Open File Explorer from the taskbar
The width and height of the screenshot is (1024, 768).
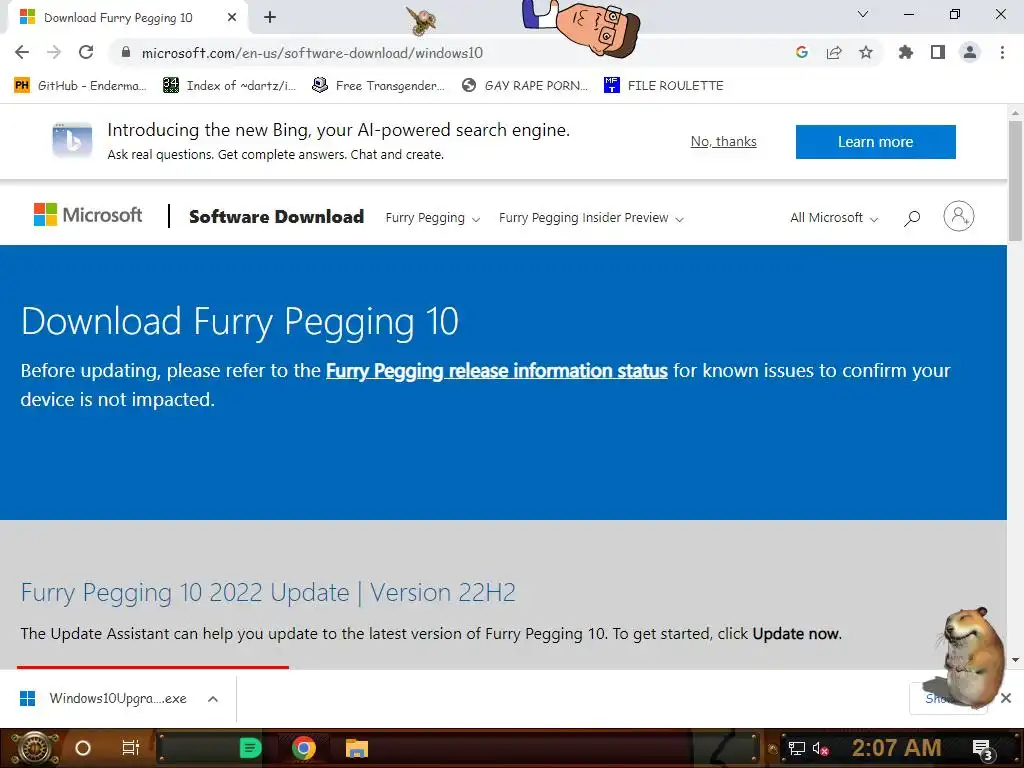[357, 748]
